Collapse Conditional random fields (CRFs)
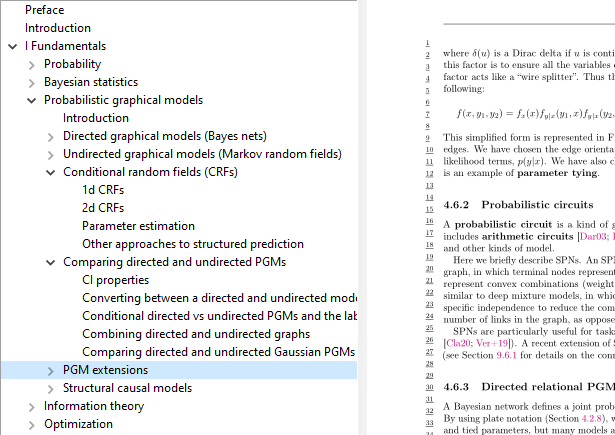The image size is (615, 435). [51, 173]
